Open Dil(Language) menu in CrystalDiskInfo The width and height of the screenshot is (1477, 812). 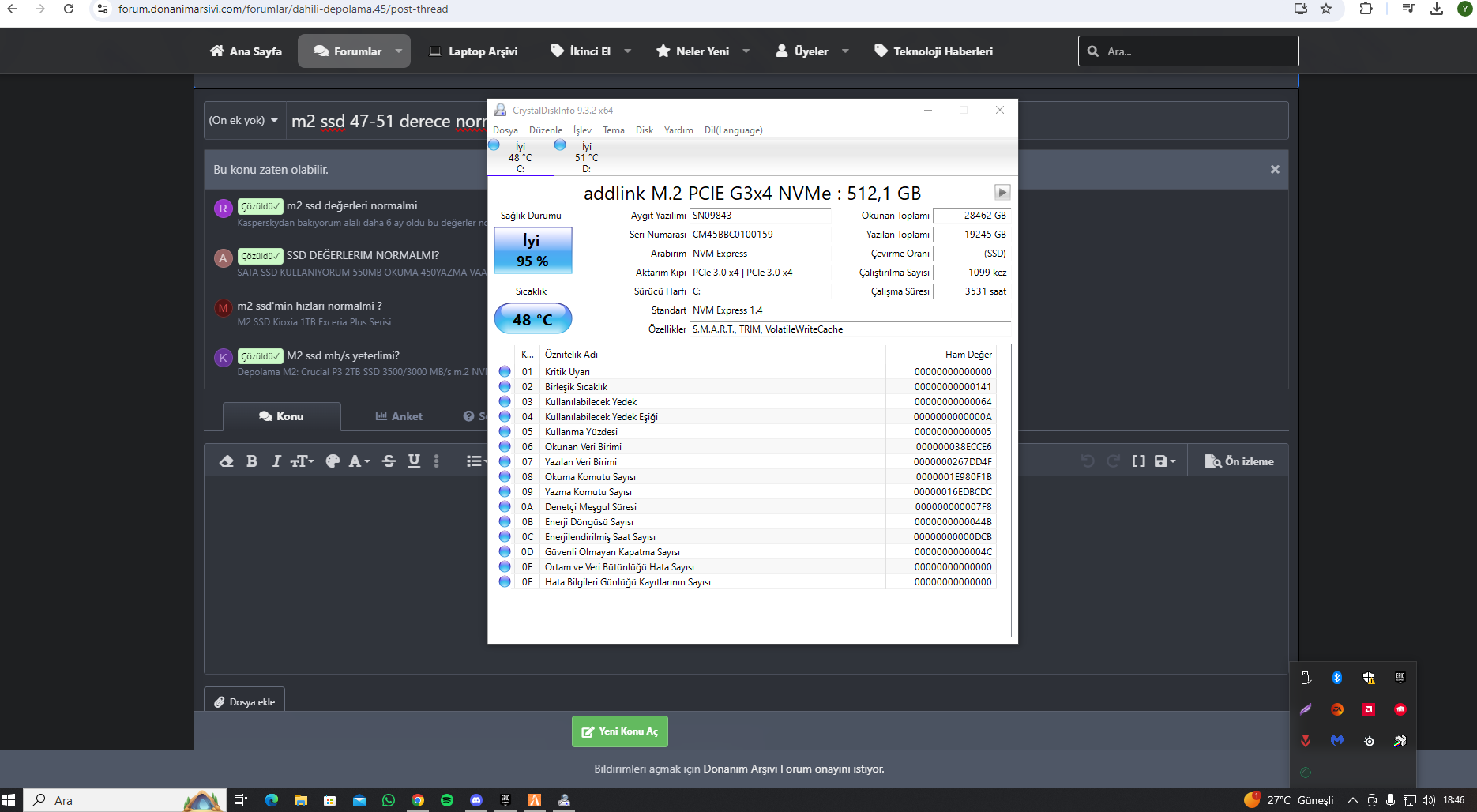(734, 130)
